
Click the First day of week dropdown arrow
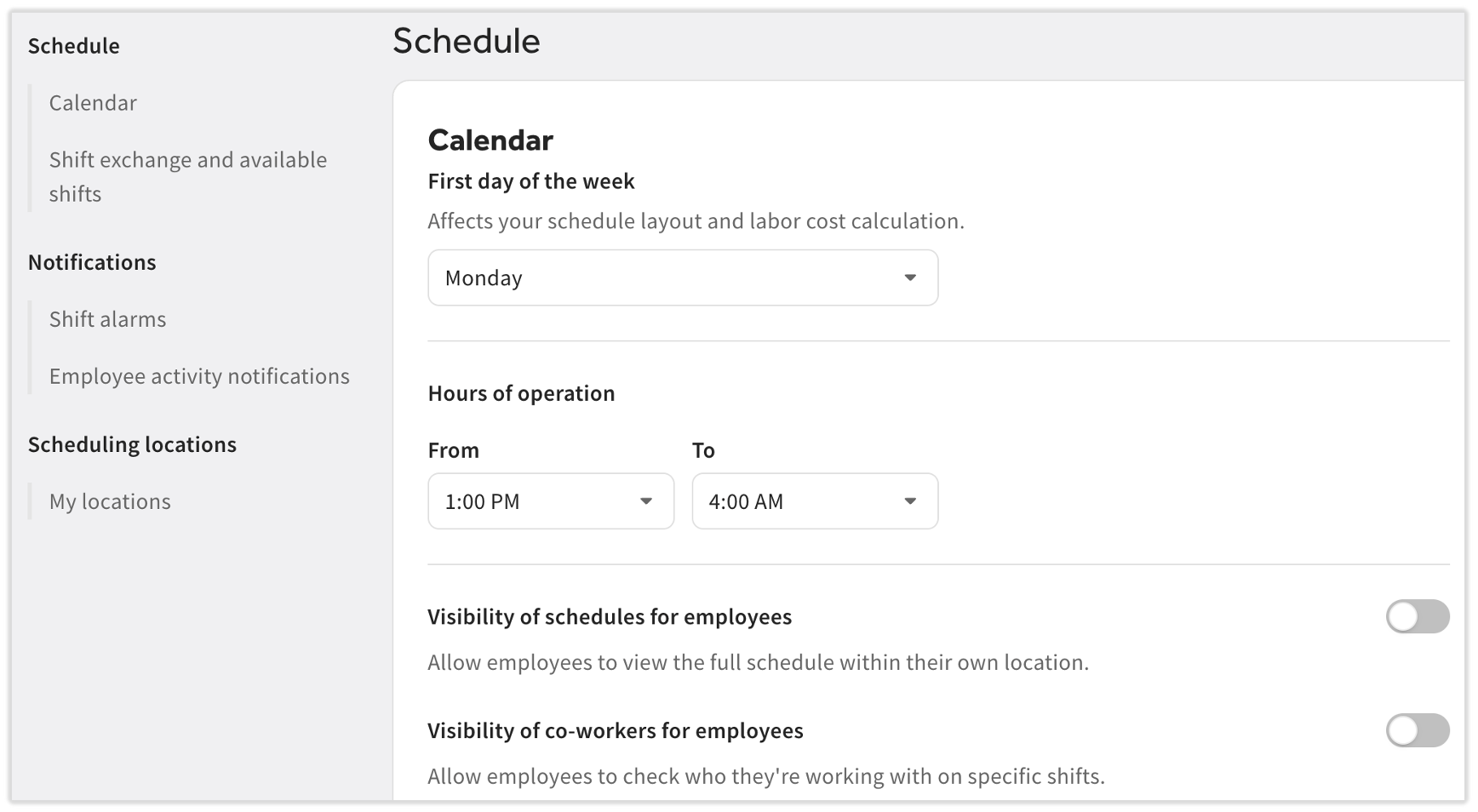tap(910, 277)
